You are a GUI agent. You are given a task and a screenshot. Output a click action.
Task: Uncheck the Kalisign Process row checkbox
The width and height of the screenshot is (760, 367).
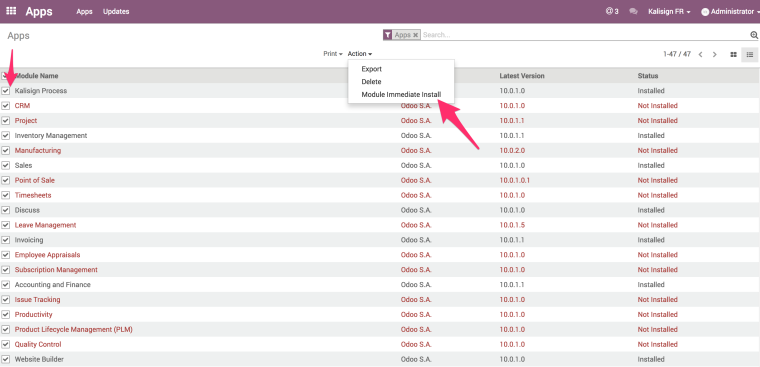click(6, 91)
